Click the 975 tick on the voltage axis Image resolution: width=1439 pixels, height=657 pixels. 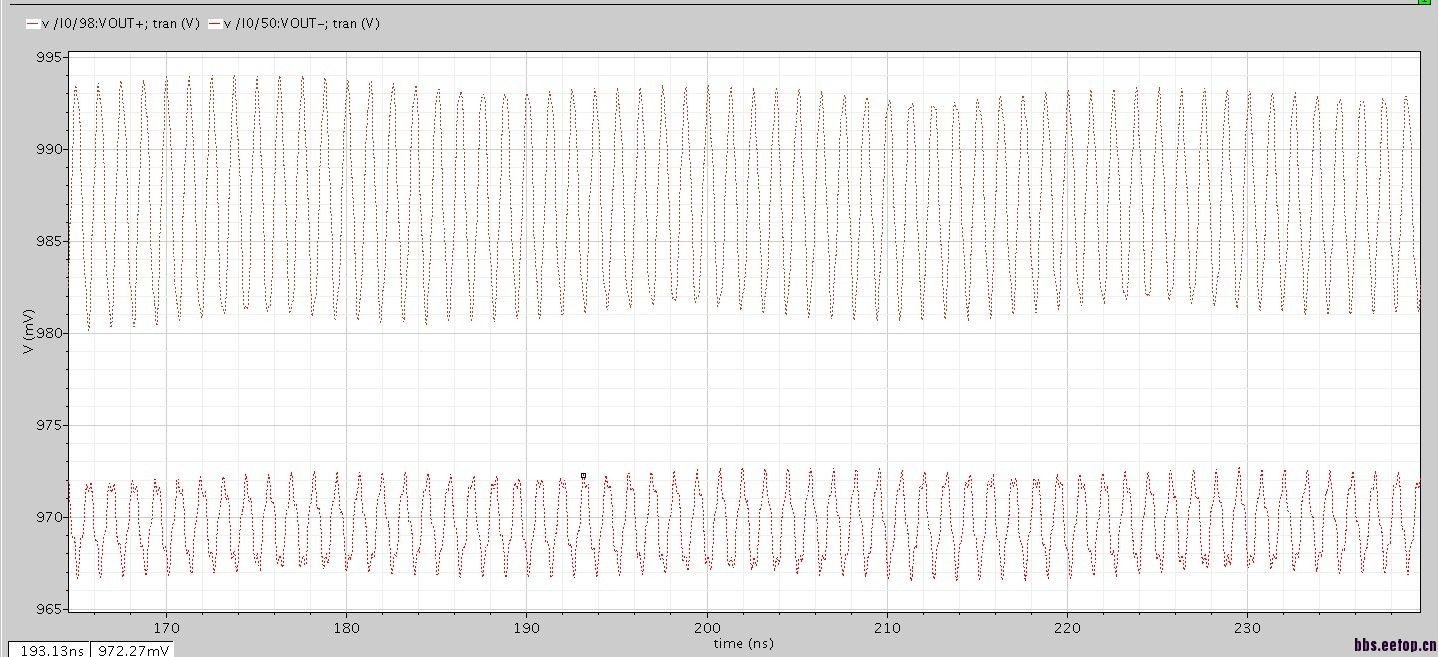point(51,425)
